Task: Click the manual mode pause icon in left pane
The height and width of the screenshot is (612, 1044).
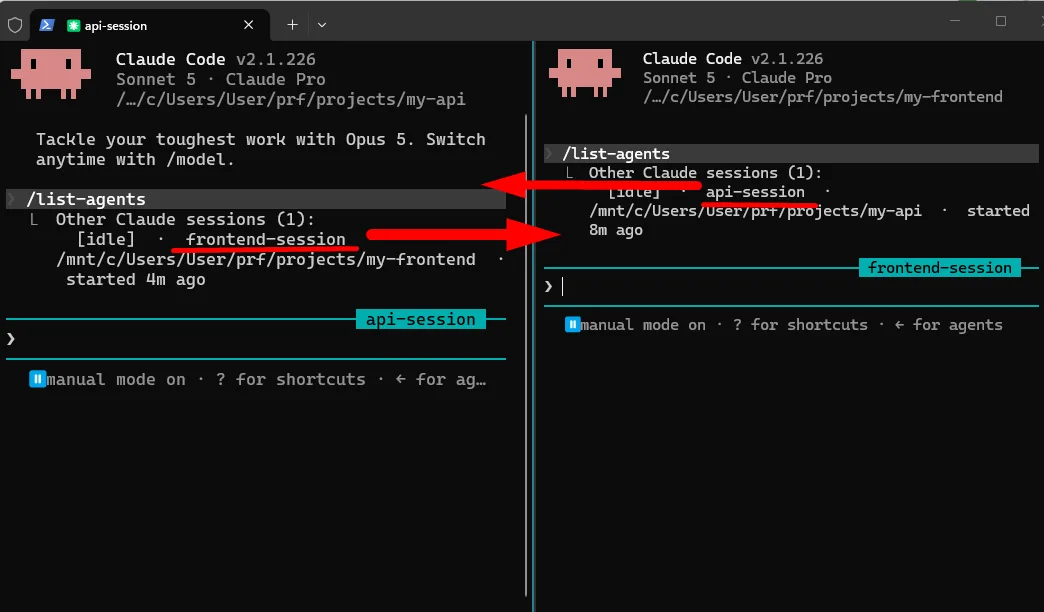Action: tap(37, 380)
